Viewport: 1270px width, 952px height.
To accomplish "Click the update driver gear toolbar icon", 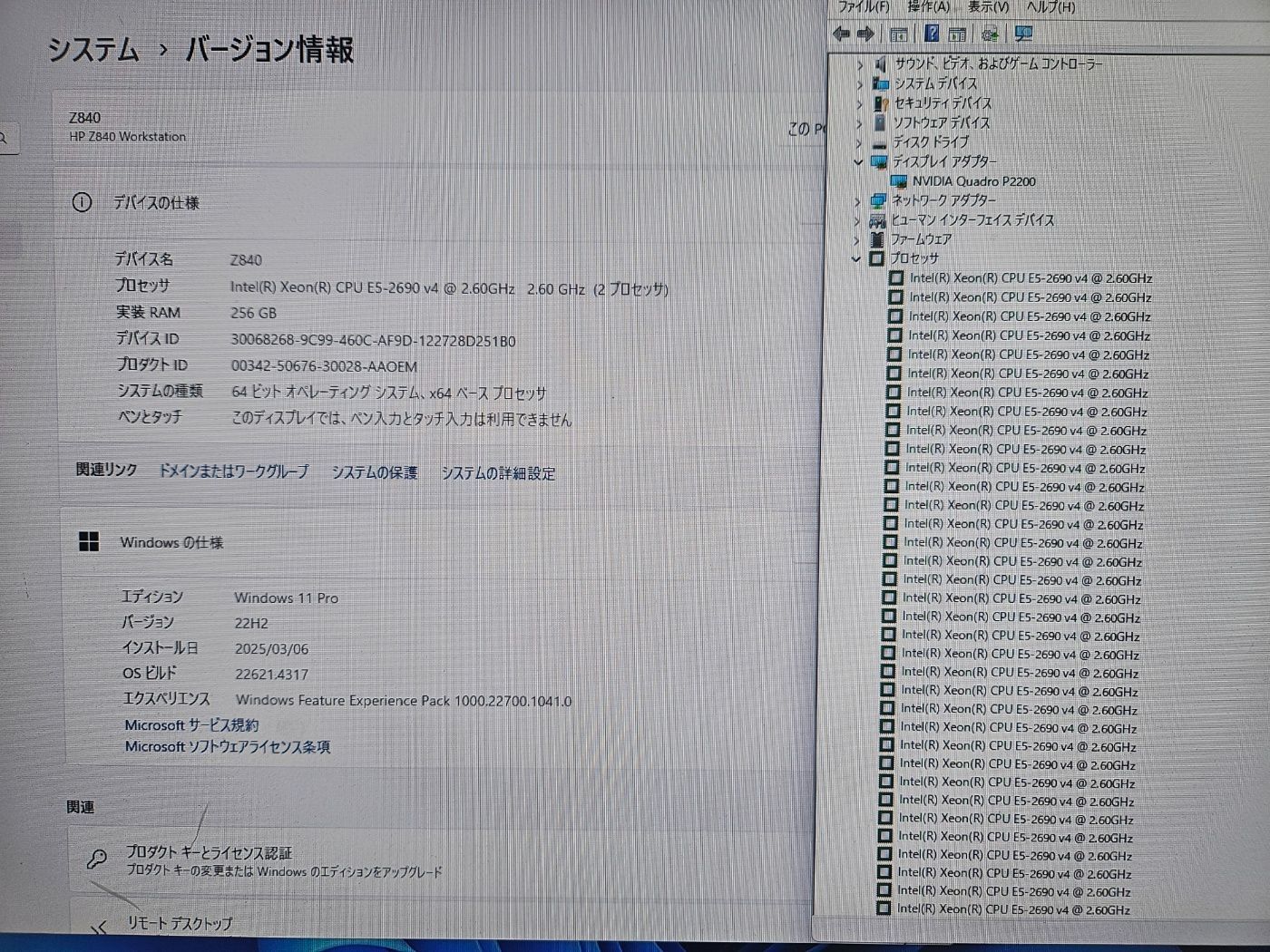I will (991, 34).
